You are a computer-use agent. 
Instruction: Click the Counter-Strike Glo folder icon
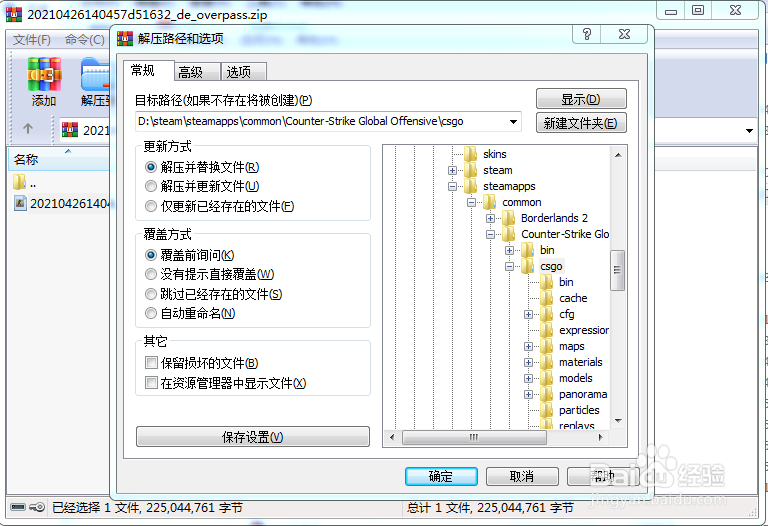(x=508, y=234)
